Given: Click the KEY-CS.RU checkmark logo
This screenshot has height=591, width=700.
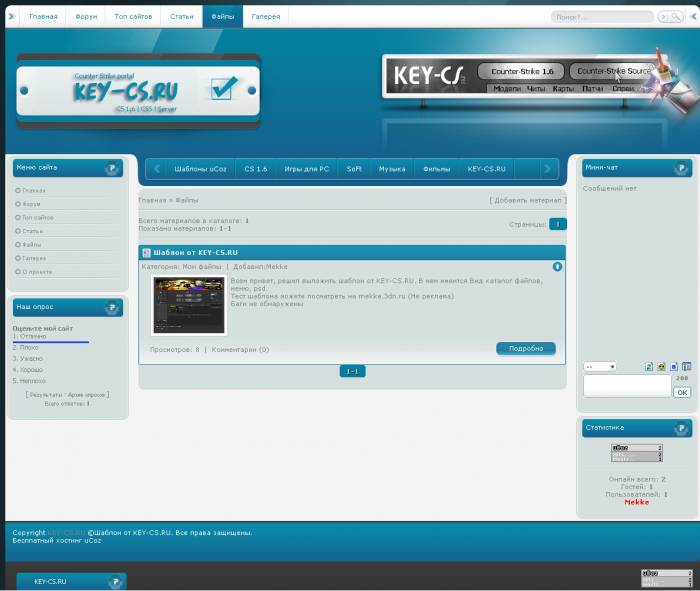Looking at the screenshot, I should 223,89.
